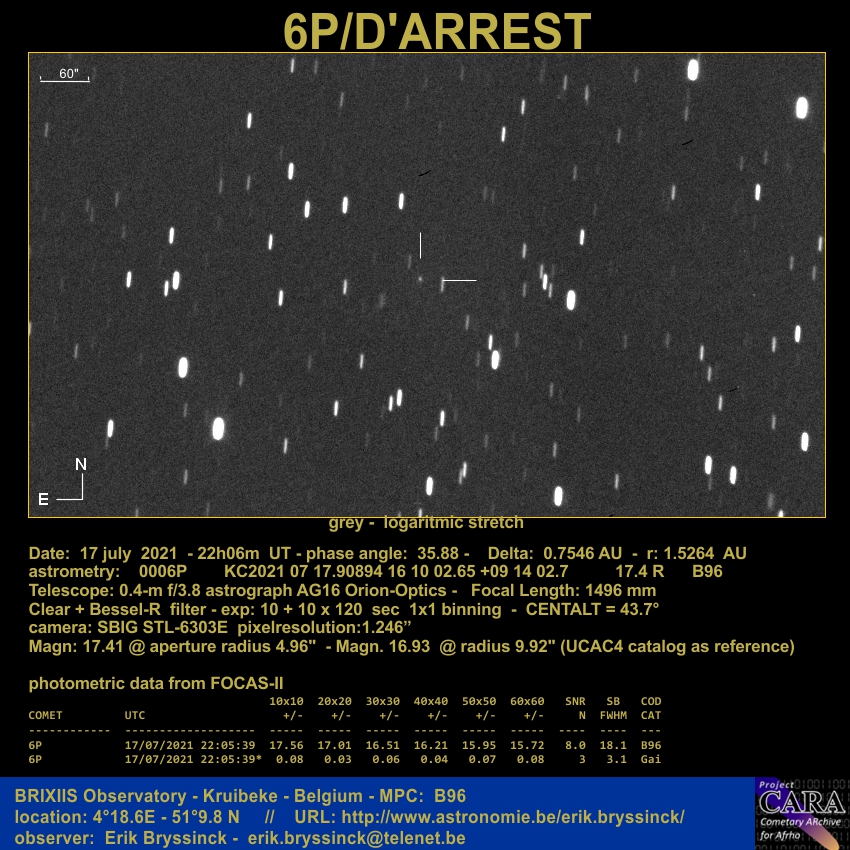Click the 10x10 column header
Screen dimensions: 850x850
click(286, 701)
